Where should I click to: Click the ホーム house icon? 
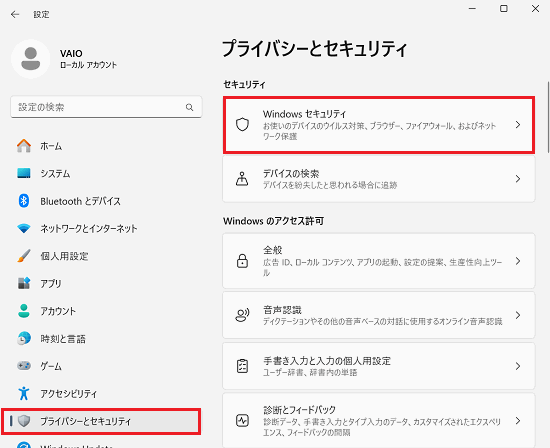point(24,146)
